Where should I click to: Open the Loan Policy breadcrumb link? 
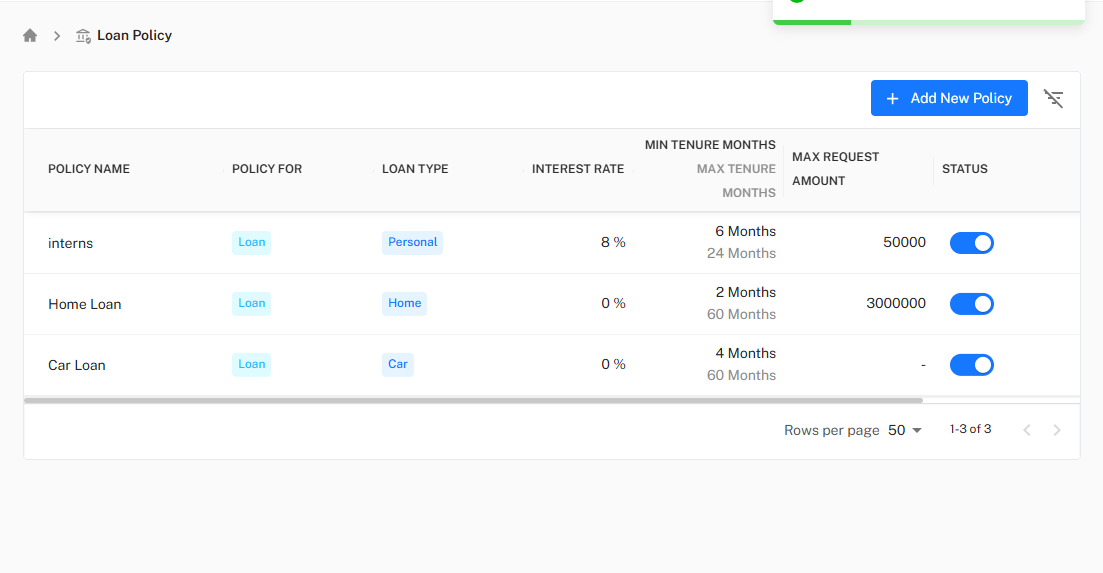(134, 36)
